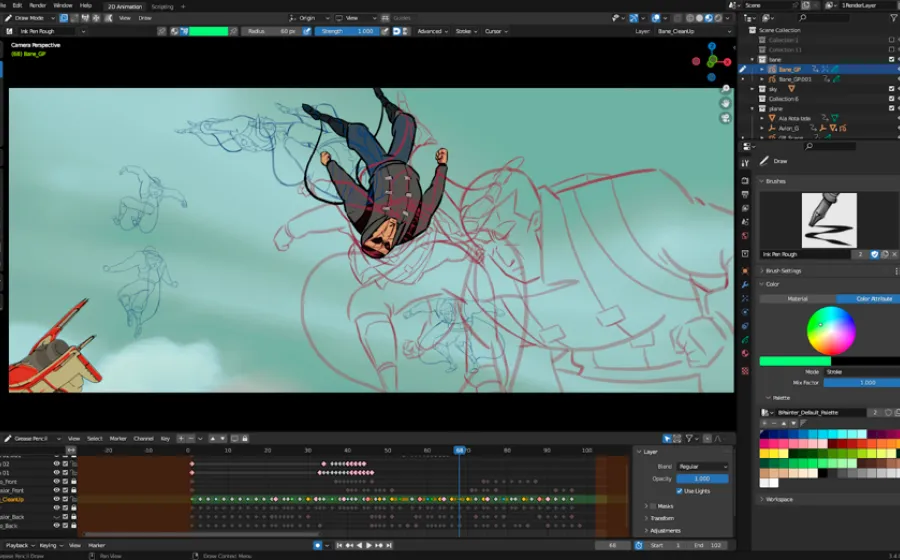
Task: Jump to the start frame
Action: click(x=339, y=546)
